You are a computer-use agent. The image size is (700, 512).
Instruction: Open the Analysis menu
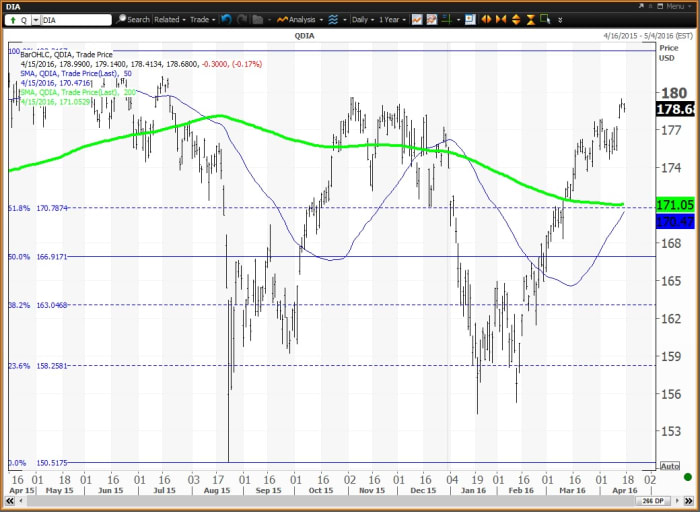298,20
